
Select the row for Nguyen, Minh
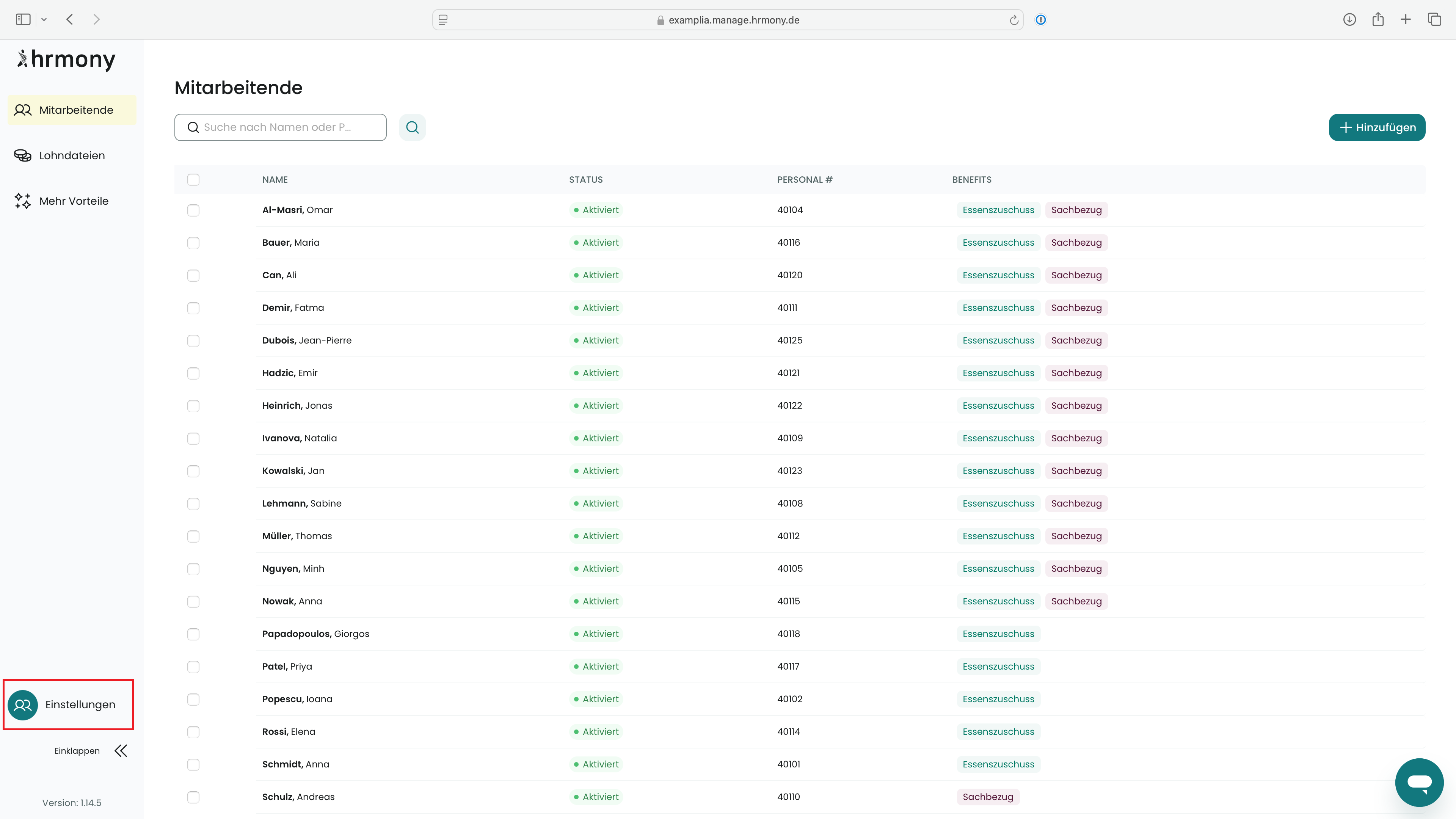pos(193,569)
